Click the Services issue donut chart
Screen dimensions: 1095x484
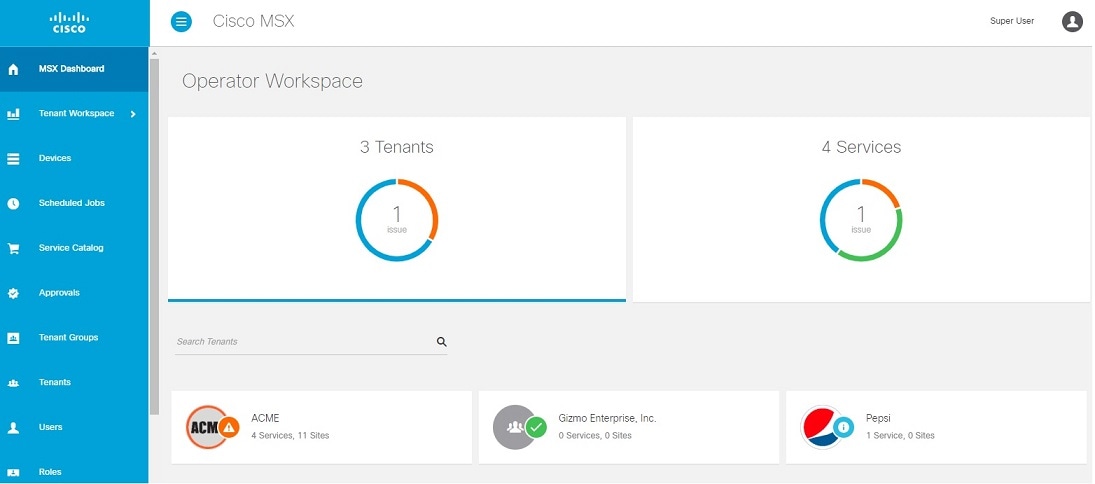tap(861, 220)
